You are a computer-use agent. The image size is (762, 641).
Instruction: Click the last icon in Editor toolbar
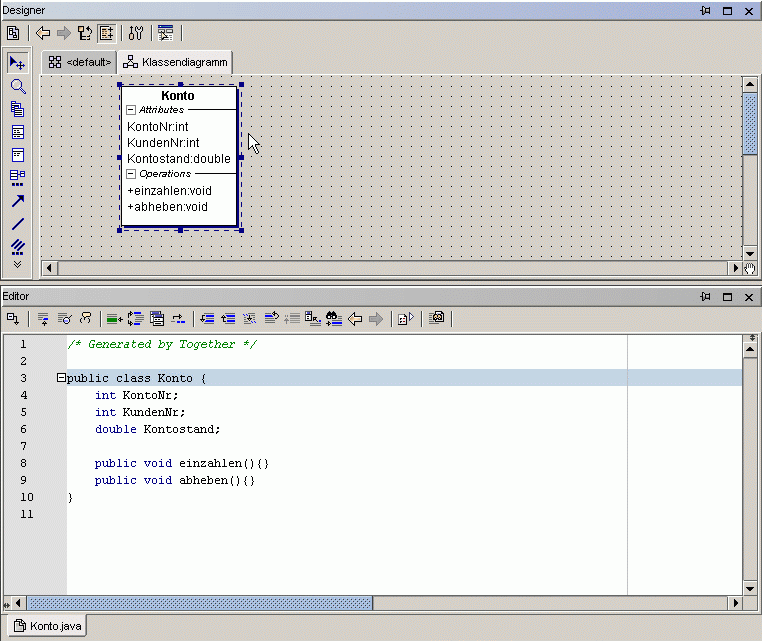[x=437, y=319]
